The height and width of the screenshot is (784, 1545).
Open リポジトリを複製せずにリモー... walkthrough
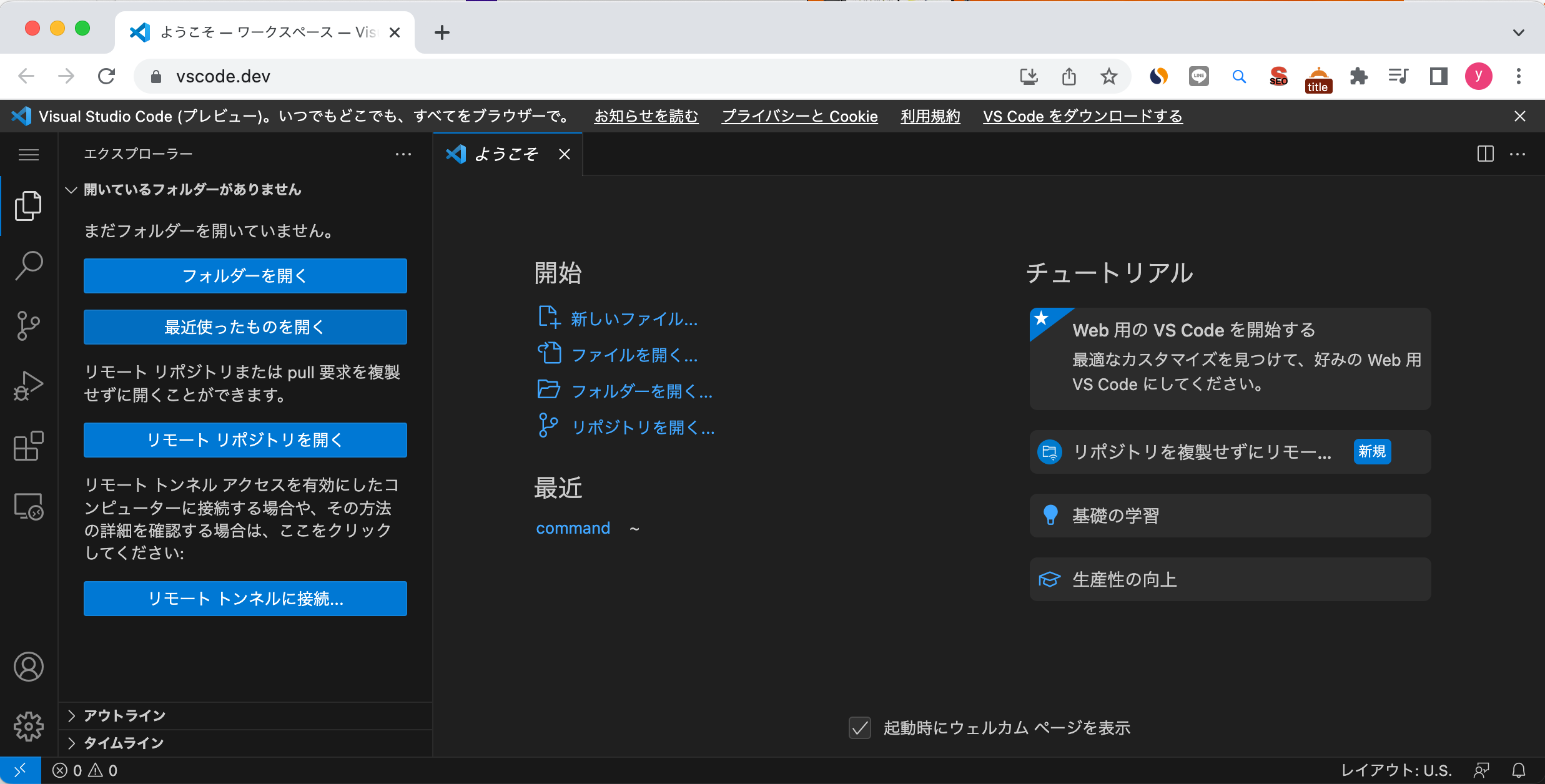[x=1230, y=452]
